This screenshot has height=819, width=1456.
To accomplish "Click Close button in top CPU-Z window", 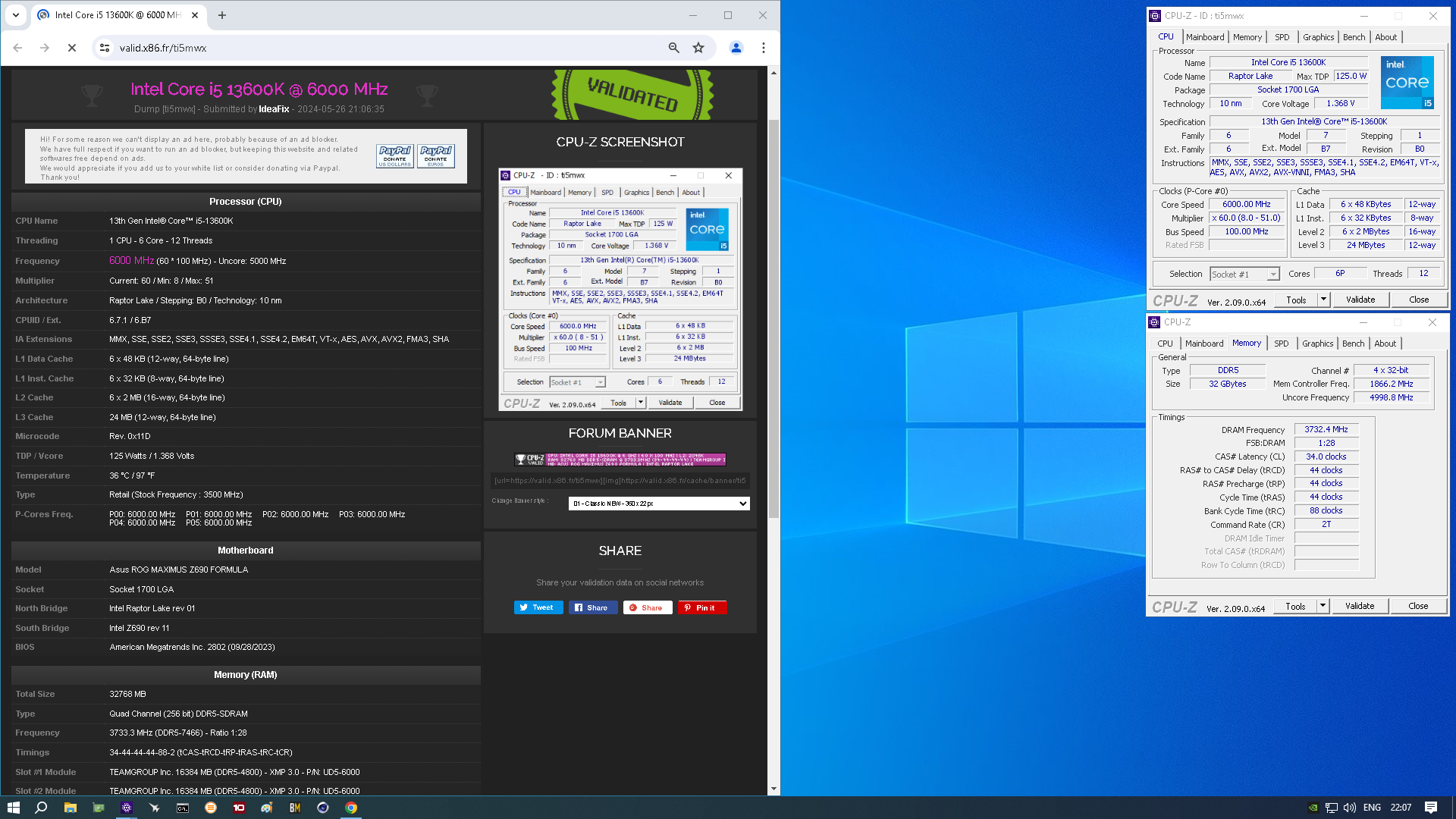I will click(x=1419, y=300).
